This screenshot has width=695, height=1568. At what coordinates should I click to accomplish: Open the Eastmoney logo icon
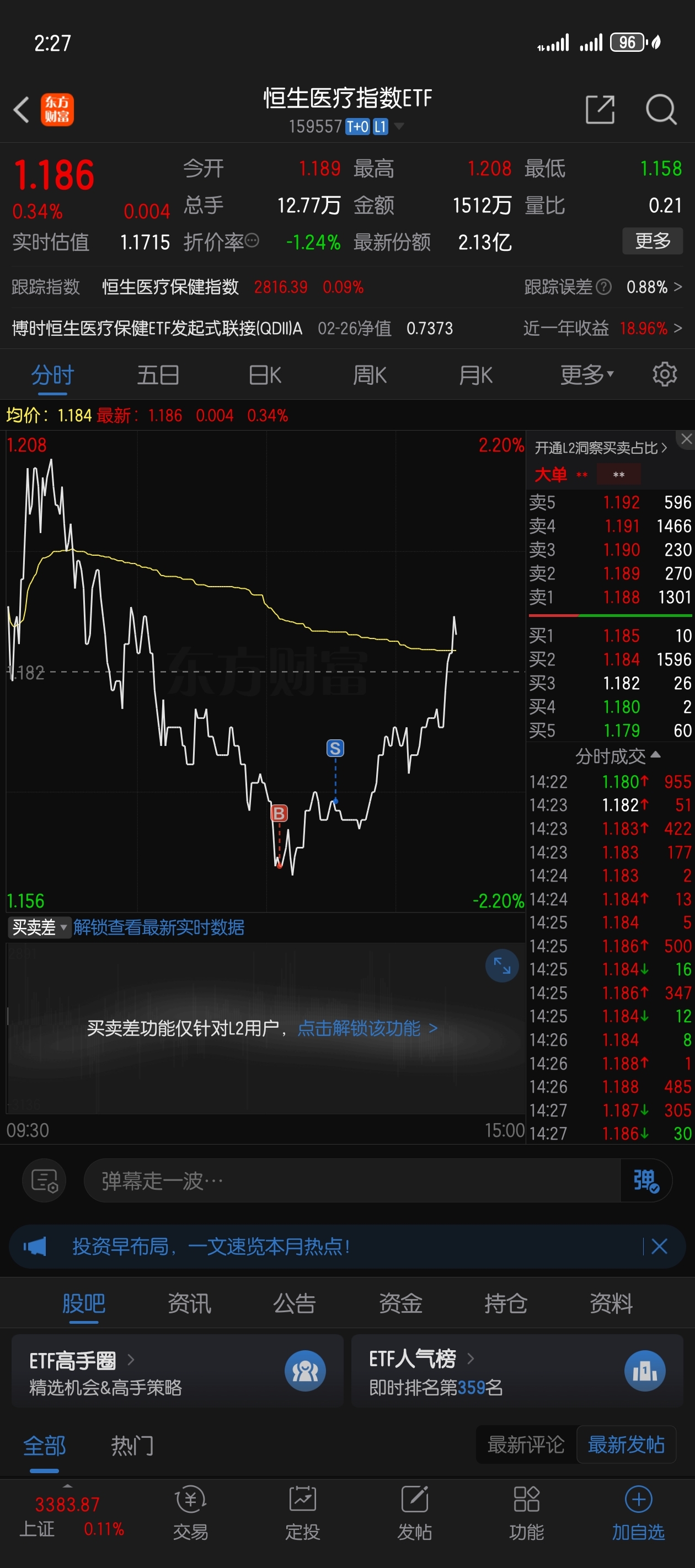click(57, 110)
